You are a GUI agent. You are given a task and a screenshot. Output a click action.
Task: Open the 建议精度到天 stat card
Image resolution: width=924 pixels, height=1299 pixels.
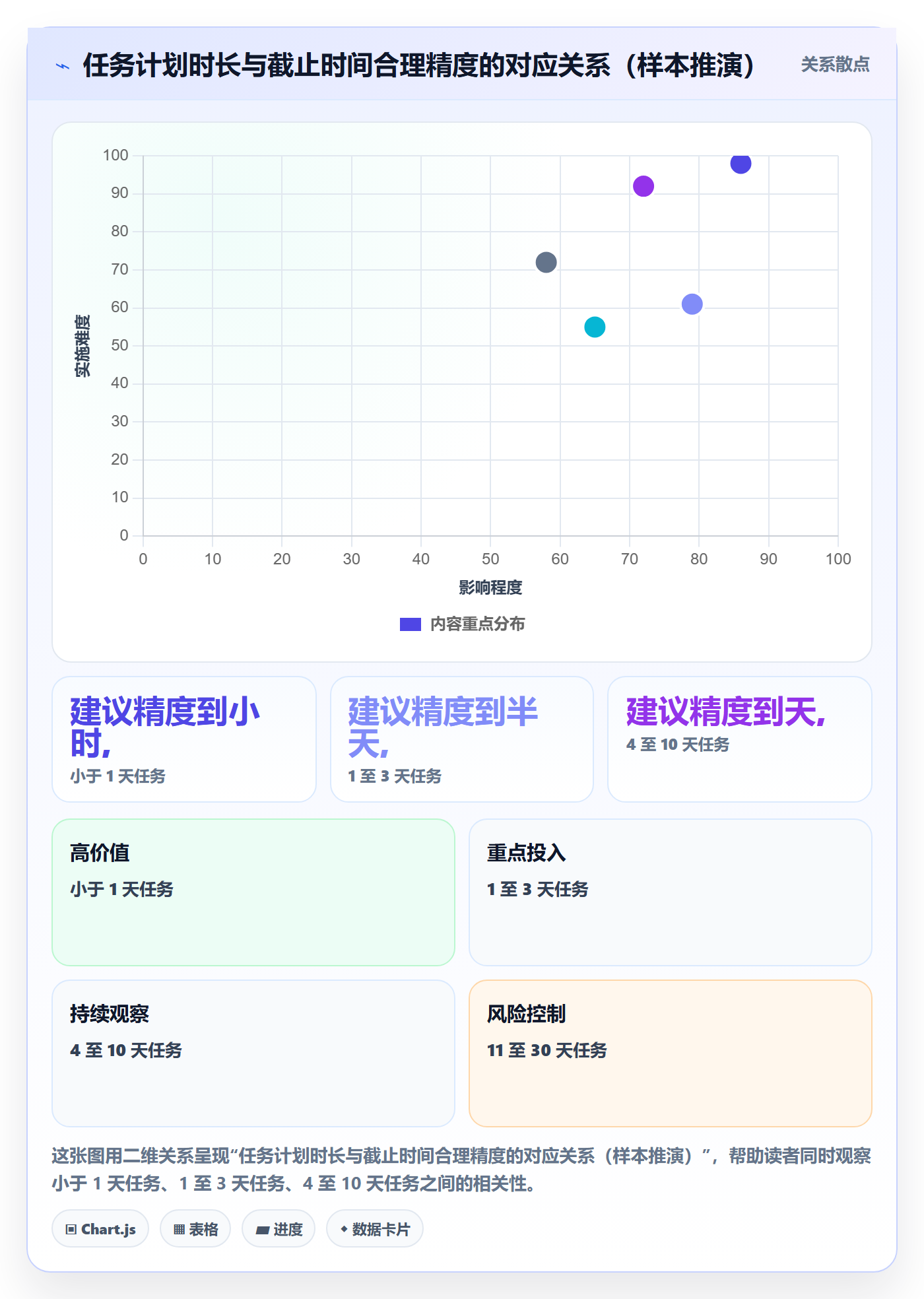740,739
